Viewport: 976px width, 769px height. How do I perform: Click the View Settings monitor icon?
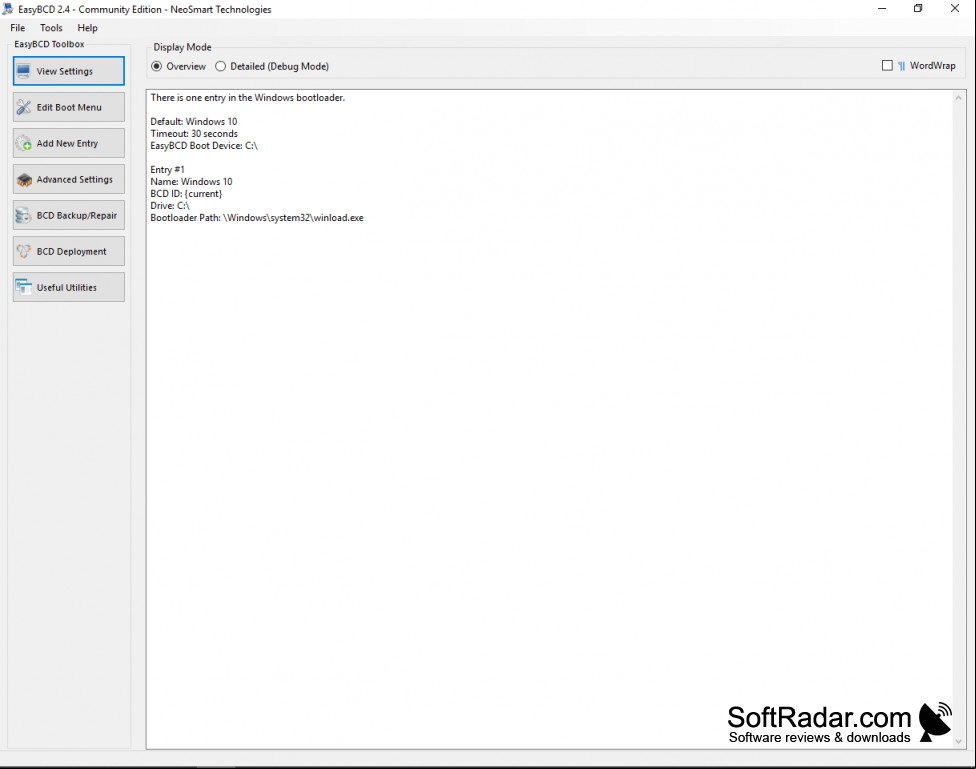click(x=24, y=71)
